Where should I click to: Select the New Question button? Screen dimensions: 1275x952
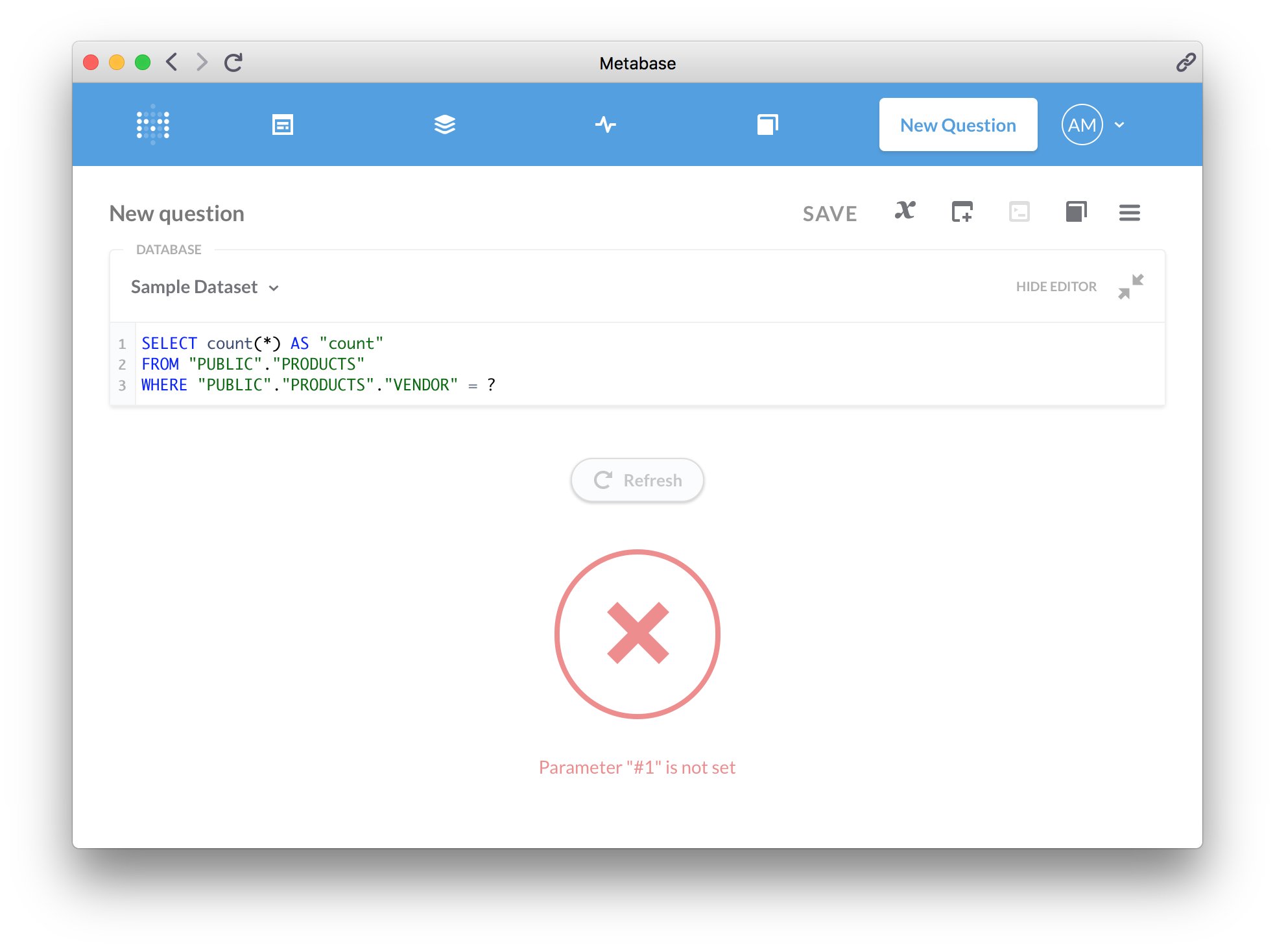pos(958,125)
